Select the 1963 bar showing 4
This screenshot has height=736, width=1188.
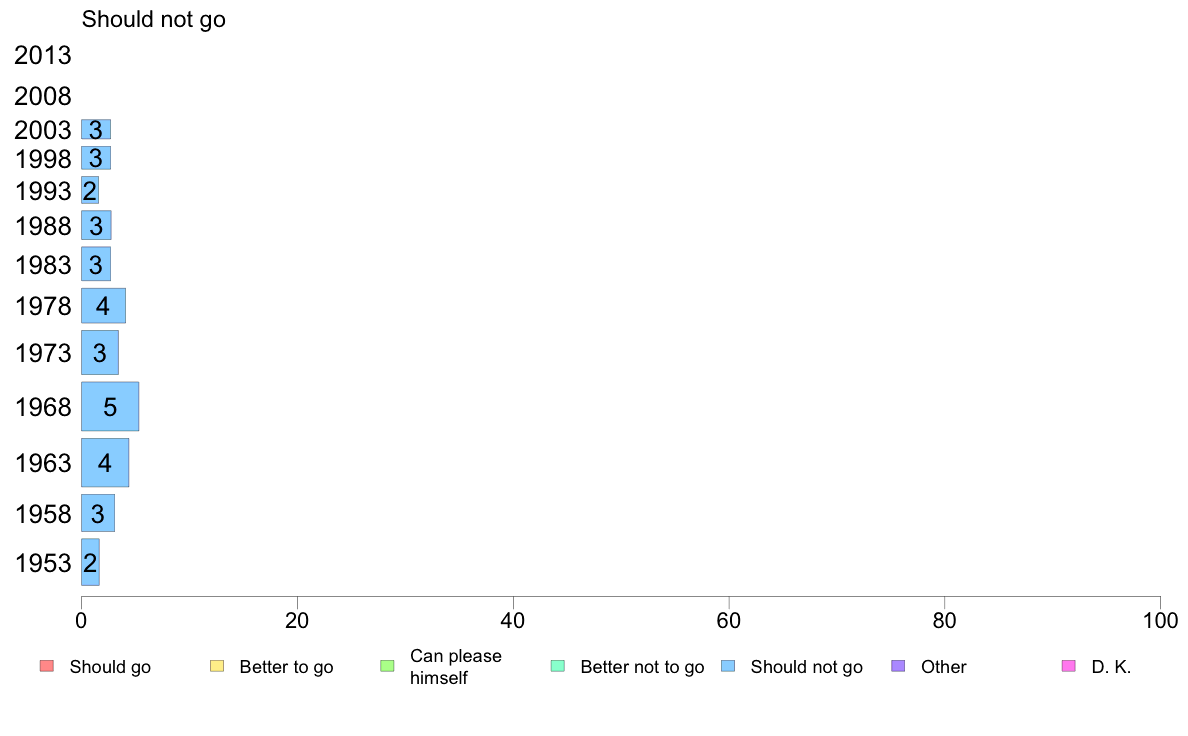click(x=105, y=462)
